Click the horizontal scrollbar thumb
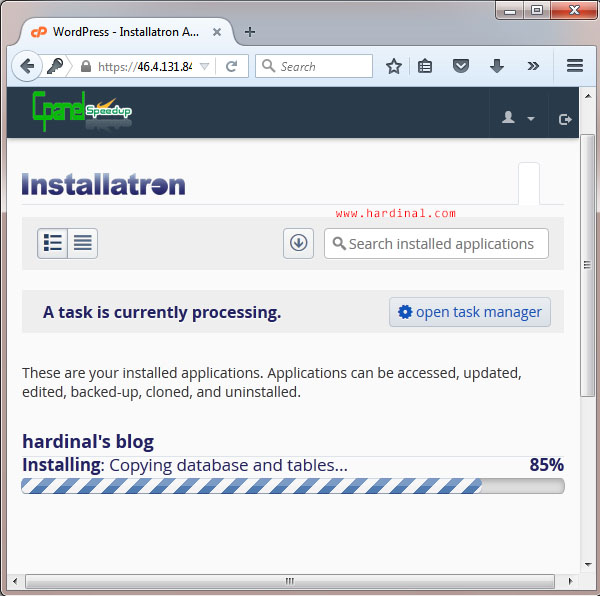600x596 pixels. (290, 581)
